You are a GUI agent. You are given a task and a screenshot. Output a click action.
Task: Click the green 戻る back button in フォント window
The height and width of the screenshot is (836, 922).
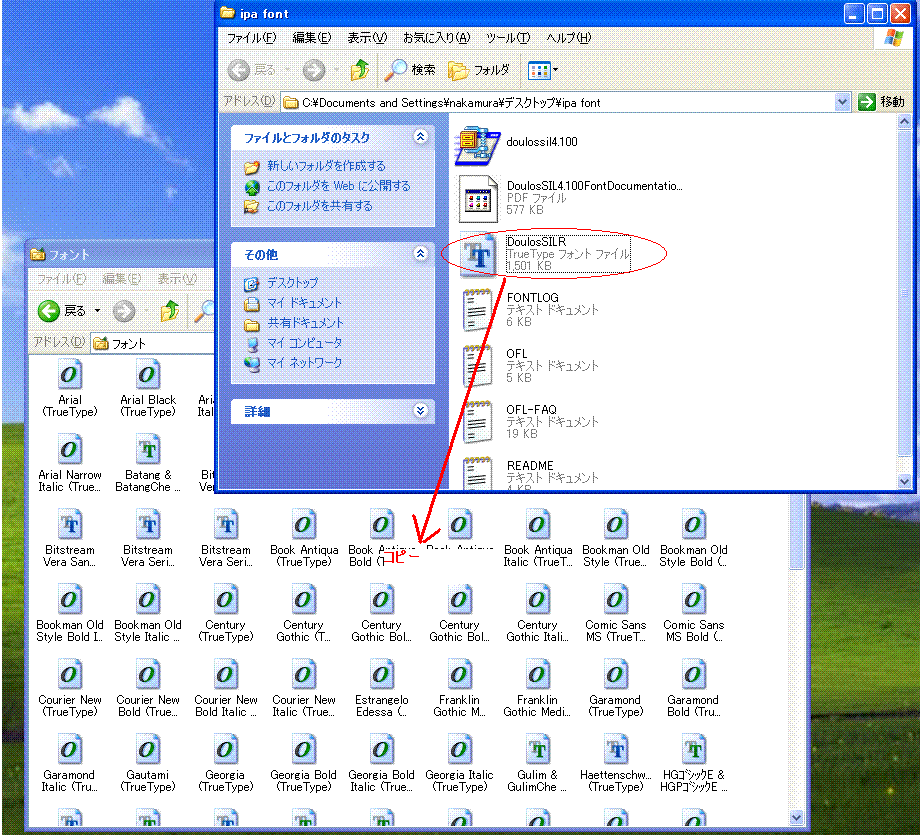tap(61, 310)
